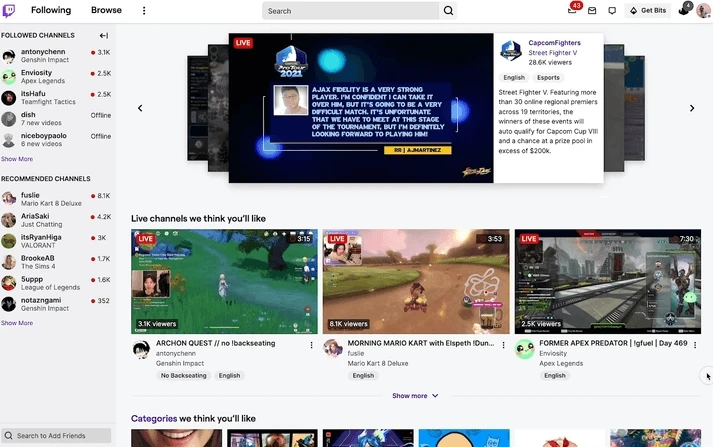Viewport: 713px width, 447px height.
Task: Open the chat bubble notifications icon
Action: coord(612,10)
